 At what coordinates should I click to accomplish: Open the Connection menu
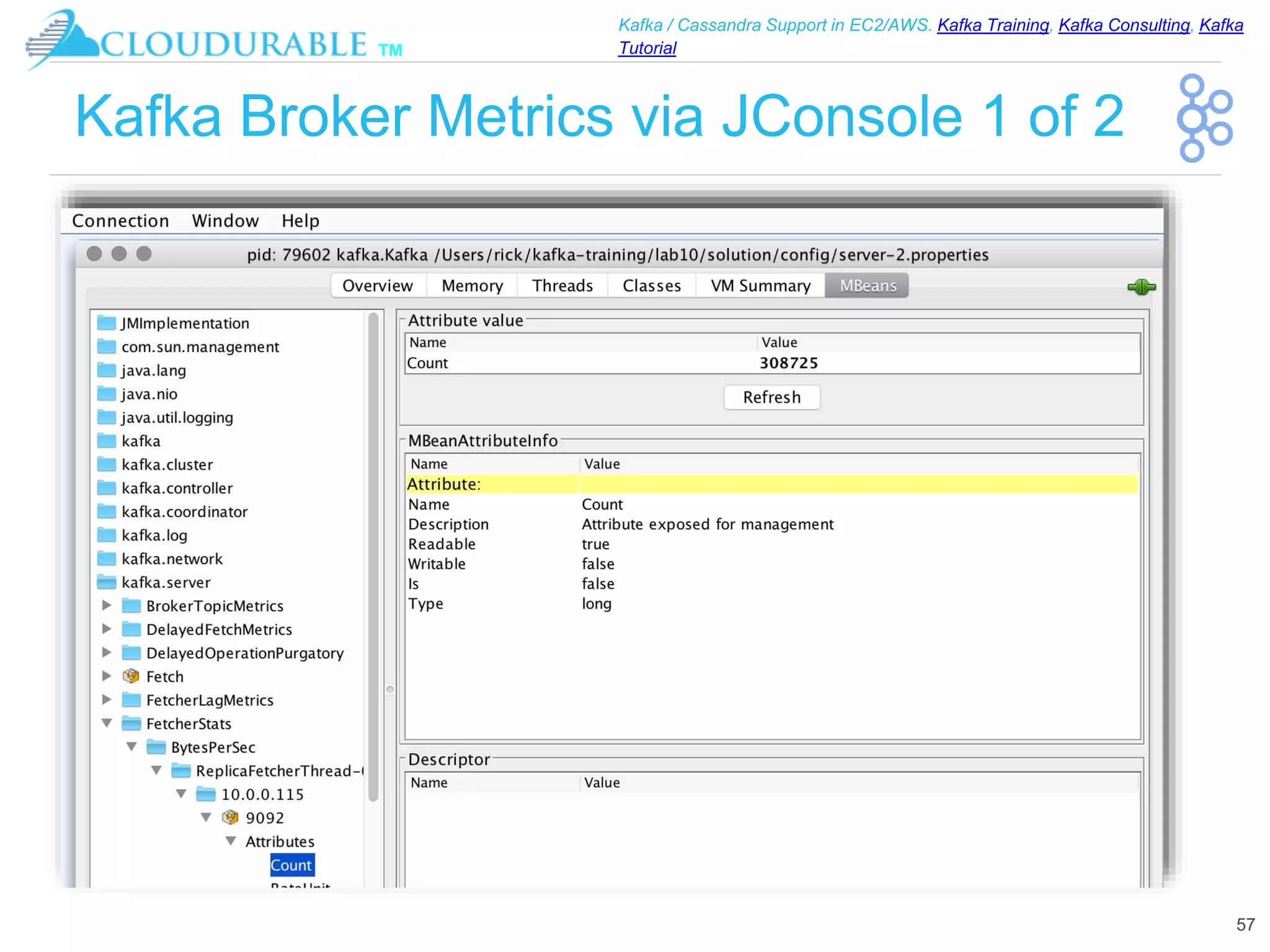(x=120, y=221)
